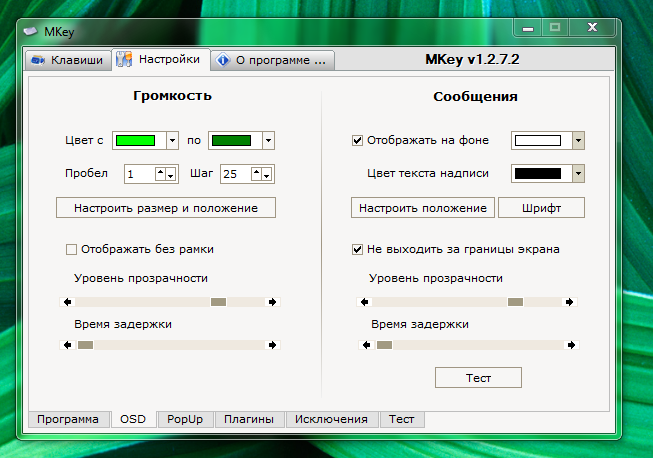Image resolution: width=653 pixels, height=458 pixels.
Task: Open the Клавиши tab
Action: click(x=68, y=60)
